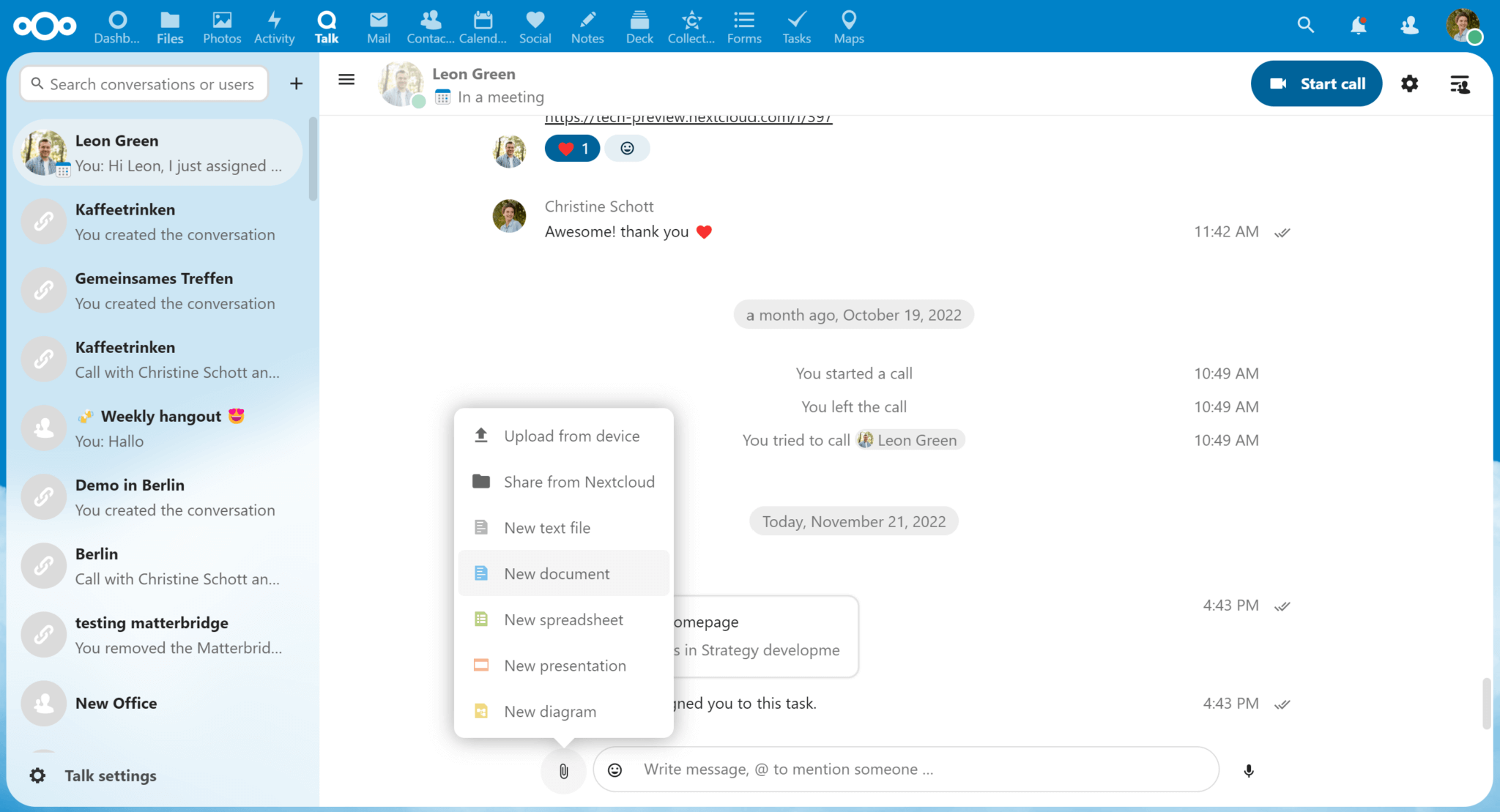Open unified search with the magnifier icon
This screenshot has width=1500, height=812.
1306,25
